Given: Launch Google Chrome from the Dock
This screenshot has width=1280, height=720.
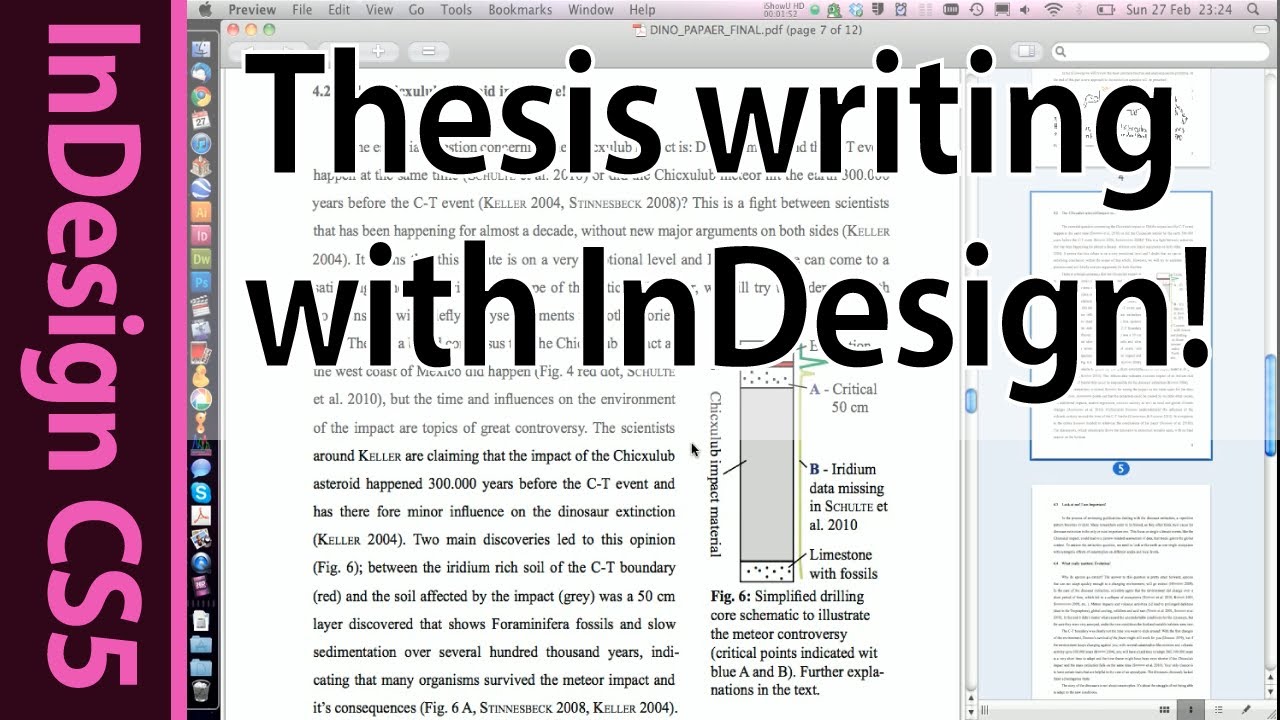Looking at the screenshot, I should [x=201, y=97].
